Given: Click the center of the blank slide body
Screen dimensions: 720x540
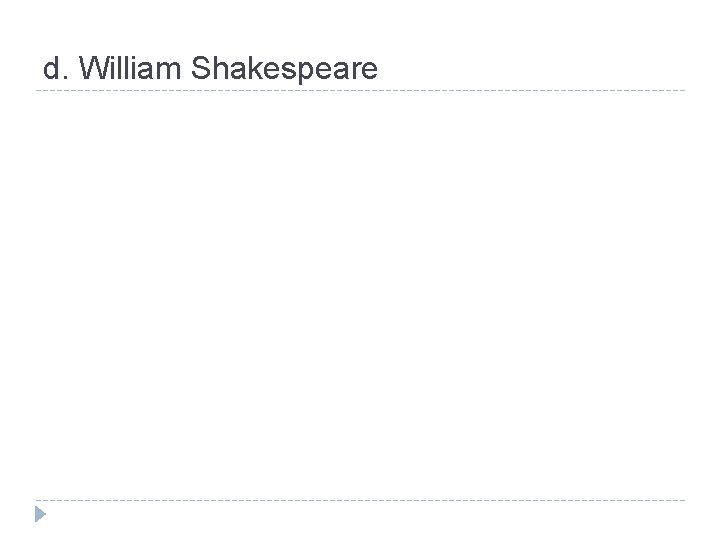Looking at the screenshot, I should 360,295.
